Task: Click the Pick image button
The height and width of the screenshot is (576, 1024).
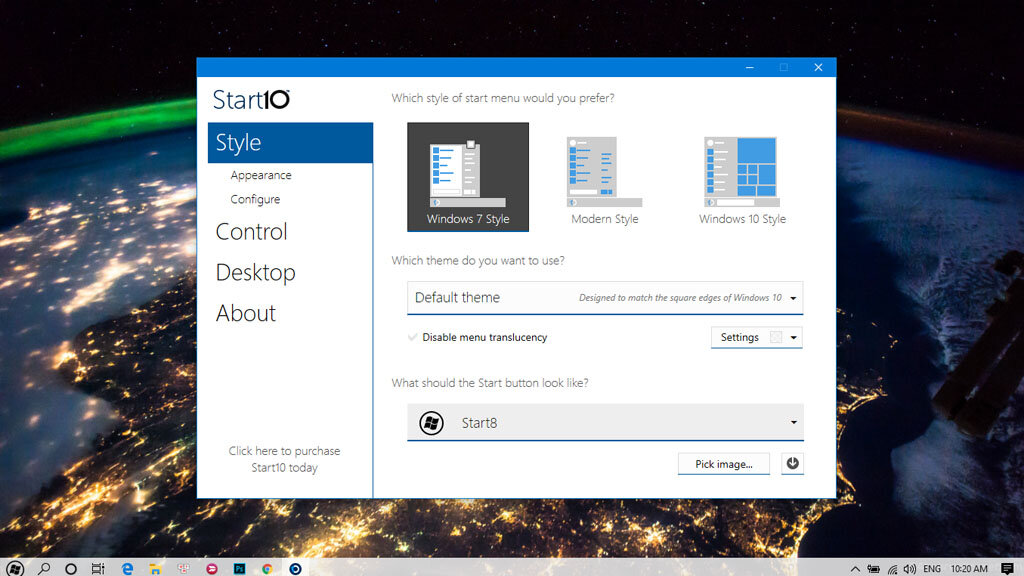Action: 724,464
